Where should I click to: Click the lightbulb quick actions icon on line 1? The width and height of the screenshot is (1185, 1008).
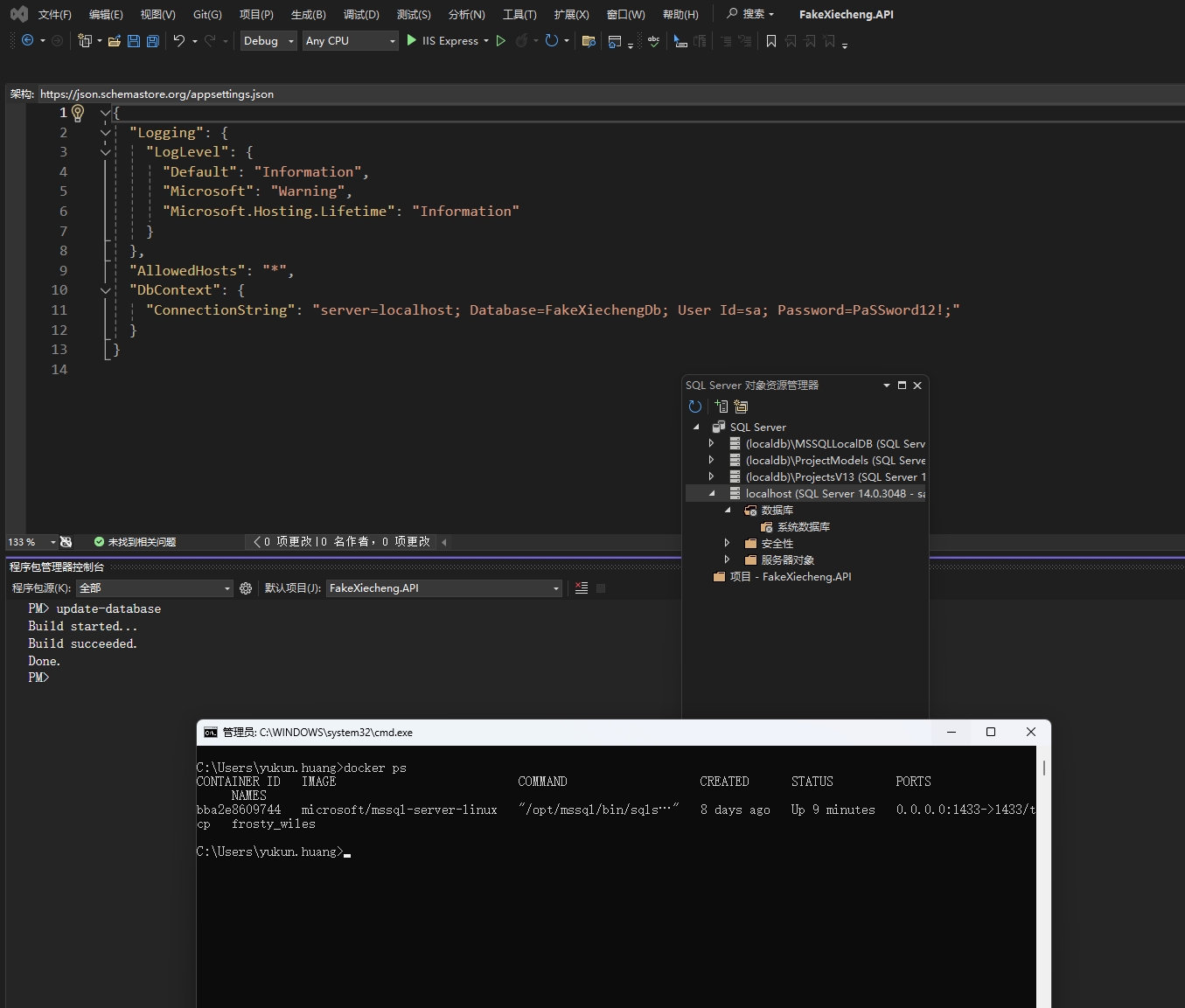[x=78, y=113]
